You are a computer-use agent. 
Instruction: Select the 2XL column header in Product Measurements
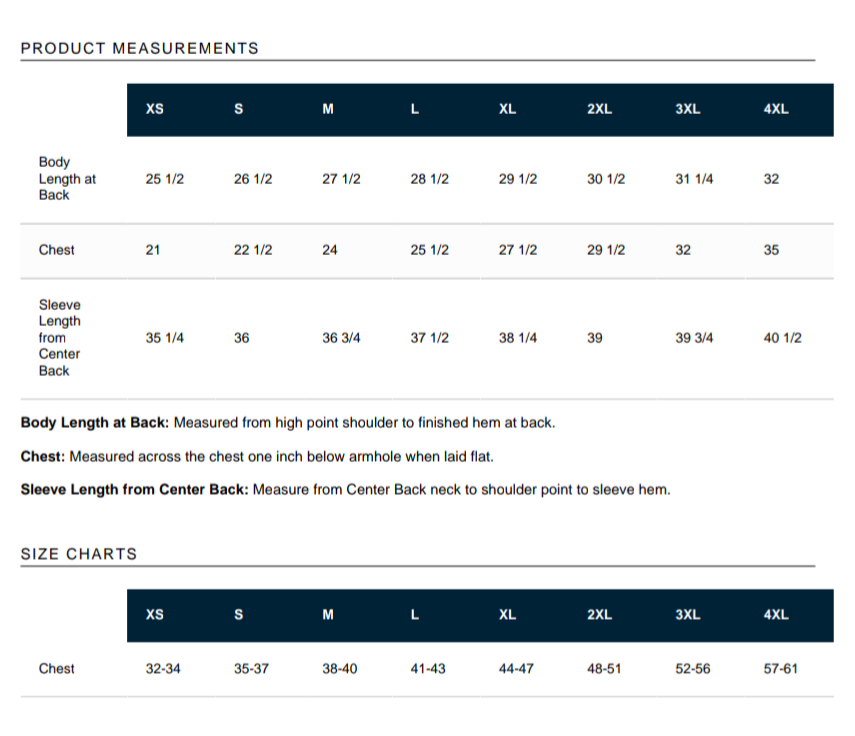pyautogui.click(x=599, y=109)
